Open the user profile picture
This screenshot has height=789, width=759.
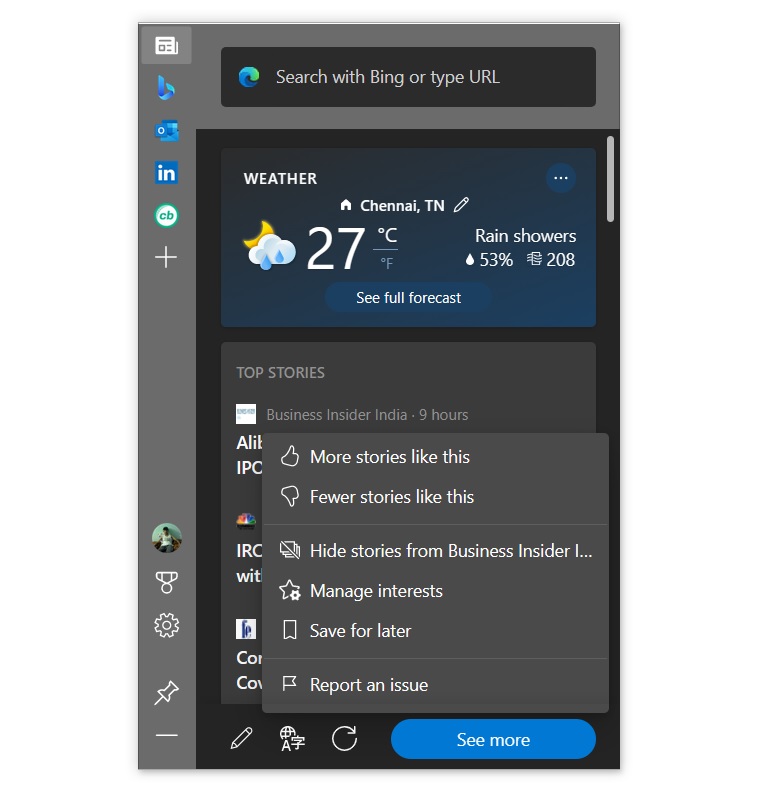[167, 538]
